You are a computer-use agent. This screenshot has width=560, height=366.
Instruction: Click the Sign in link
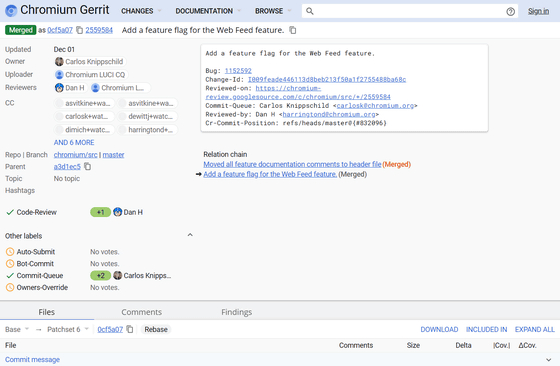click(x=538, y=11)
